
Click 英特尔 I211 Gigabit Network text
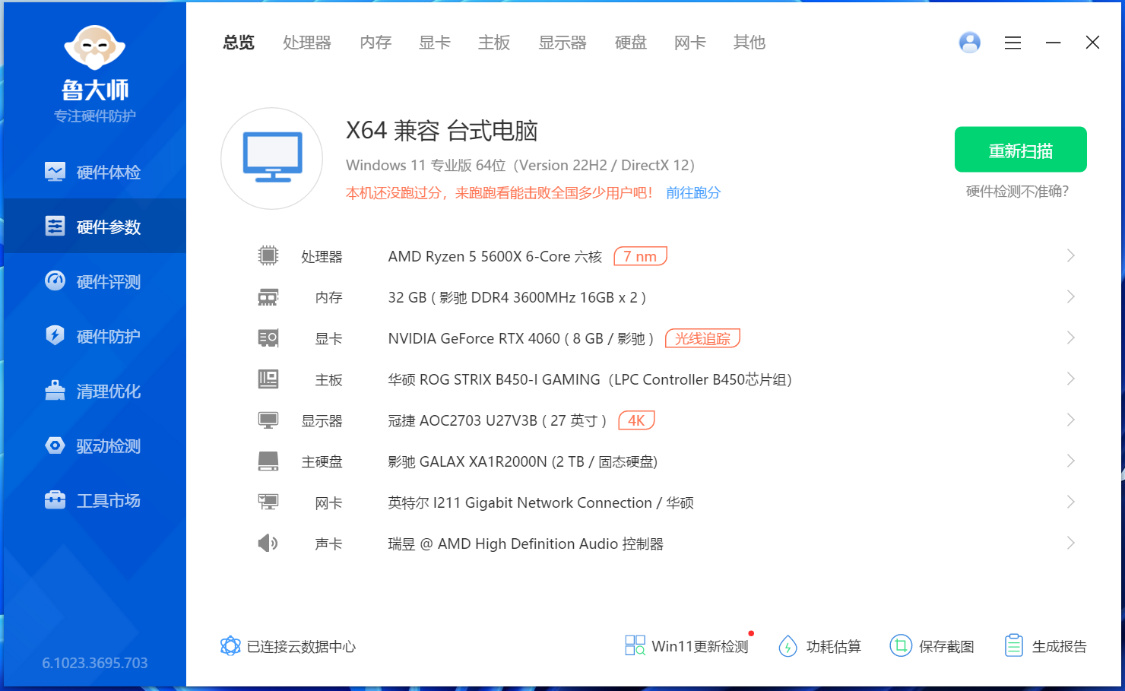click(540, 502)
